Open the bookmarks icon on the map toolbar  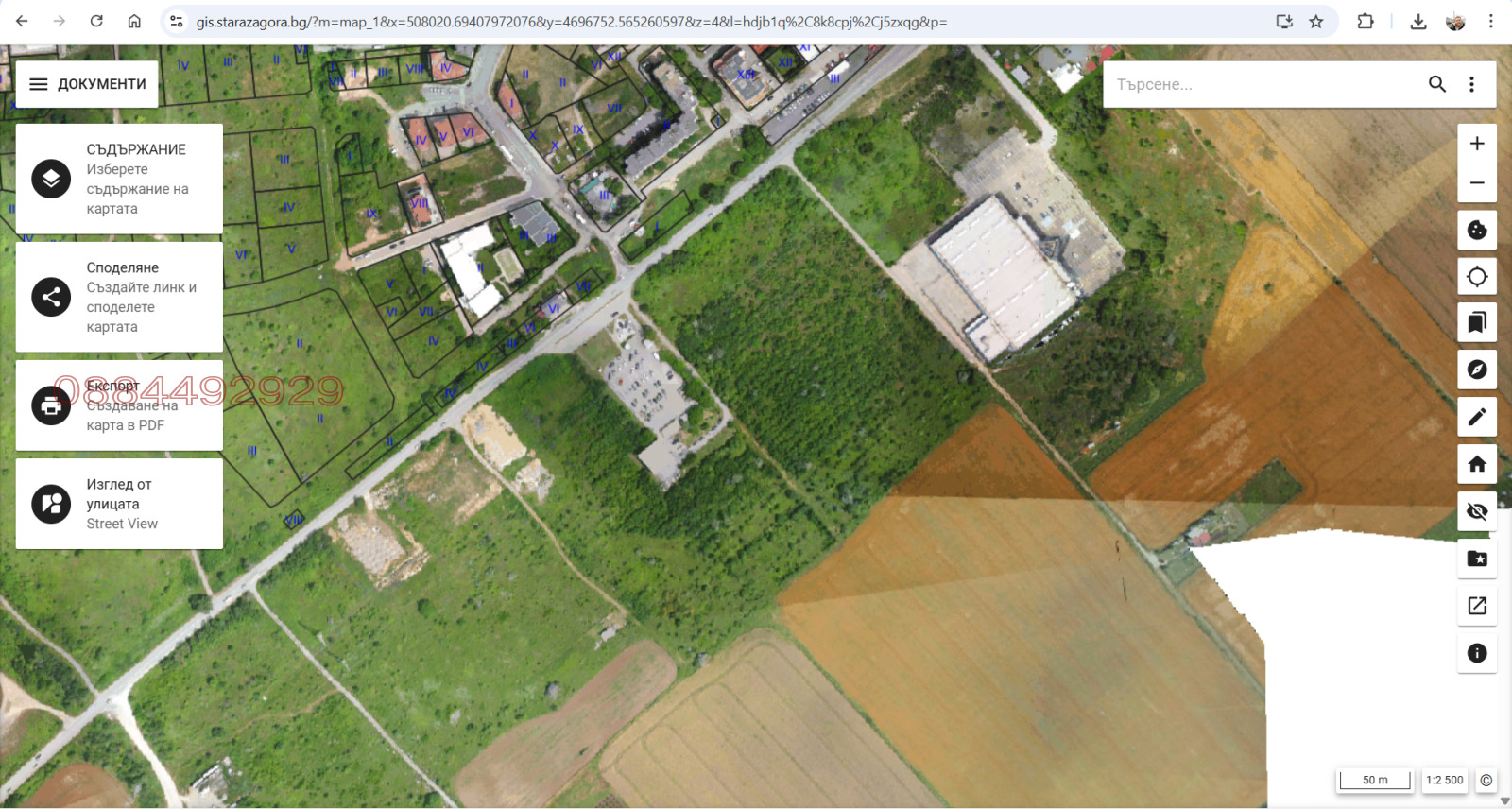1477,323
